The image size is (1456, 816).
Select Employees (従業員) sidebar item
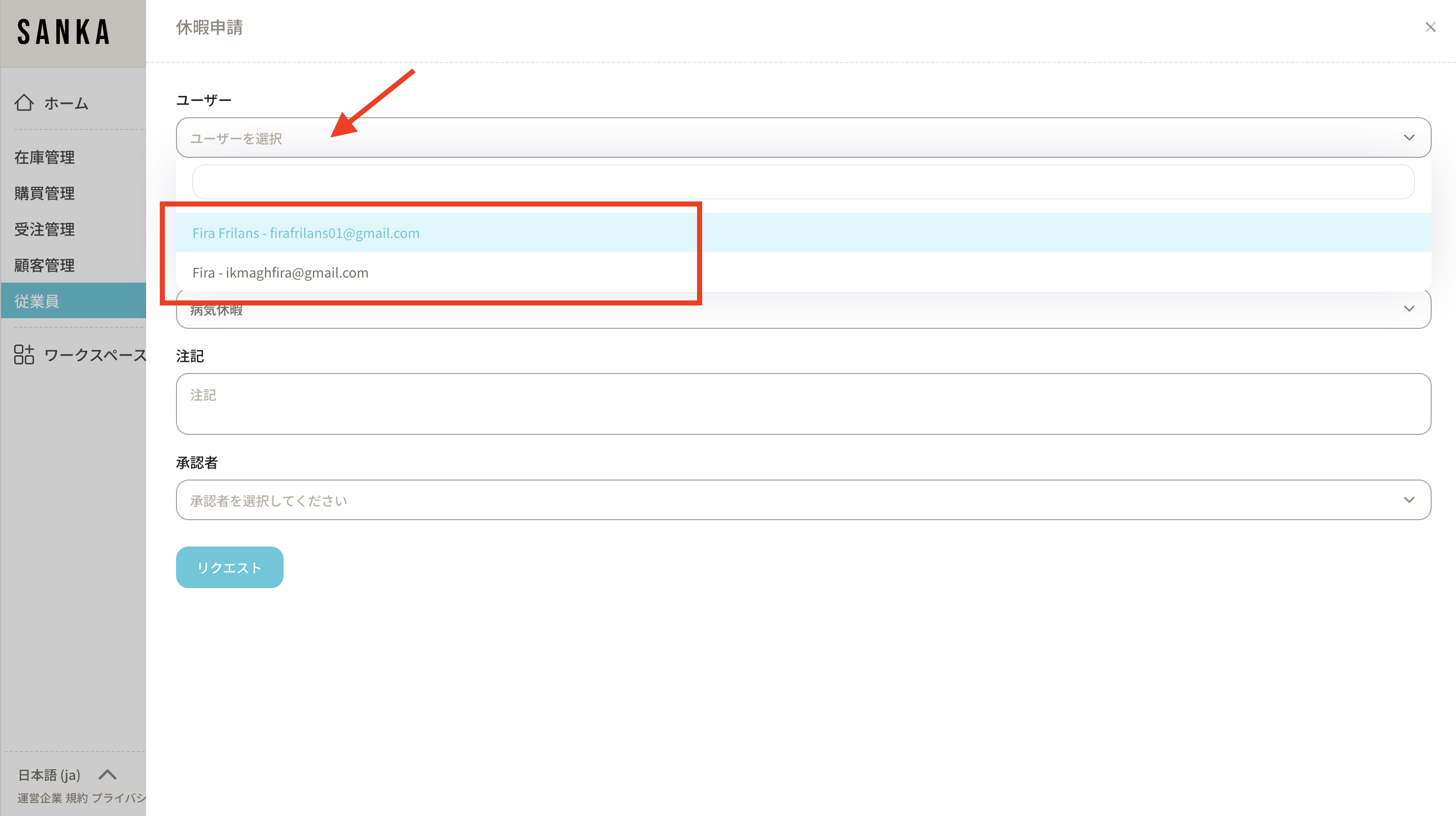pos(38,301)
